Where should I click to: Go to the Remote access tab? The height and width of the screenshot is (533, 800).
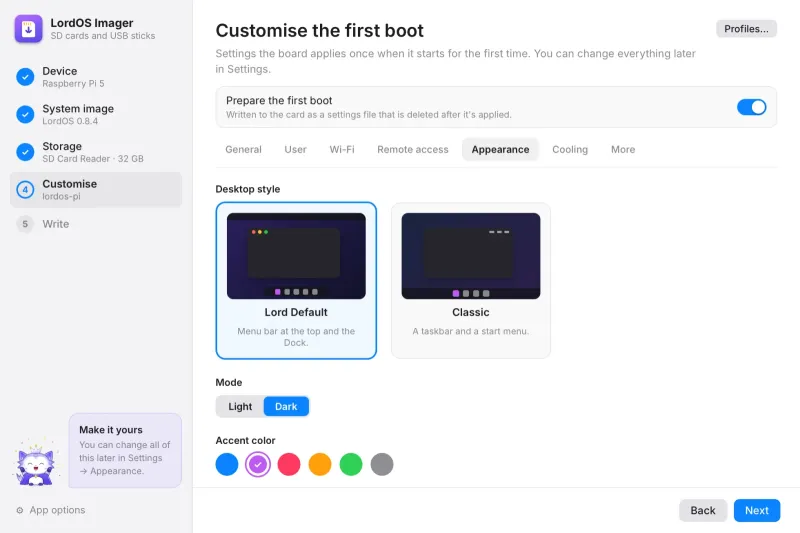(413, 149)
